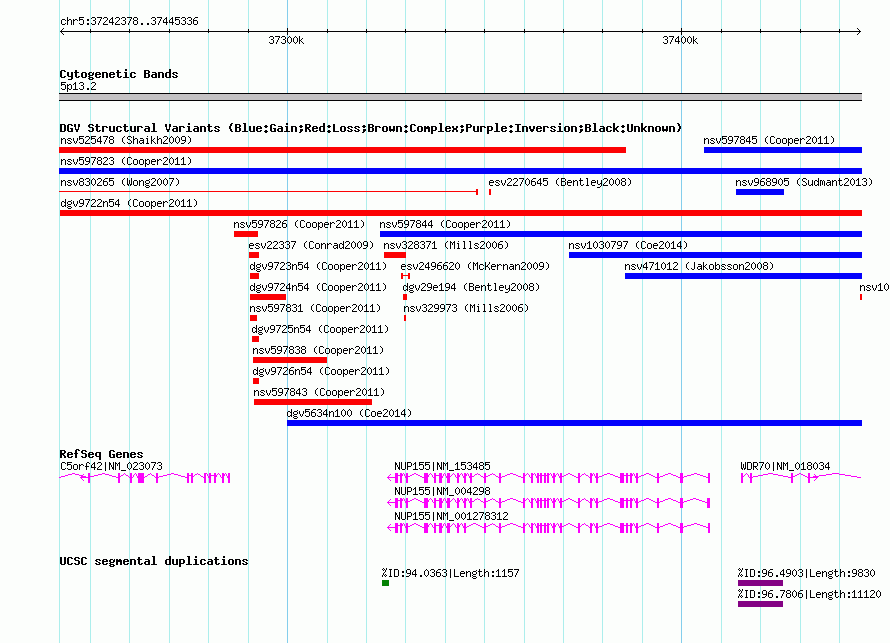The image size is (890, 643).
Task: Click purple duplication bar under Length:9830
Action: click(x=761, y=583)
